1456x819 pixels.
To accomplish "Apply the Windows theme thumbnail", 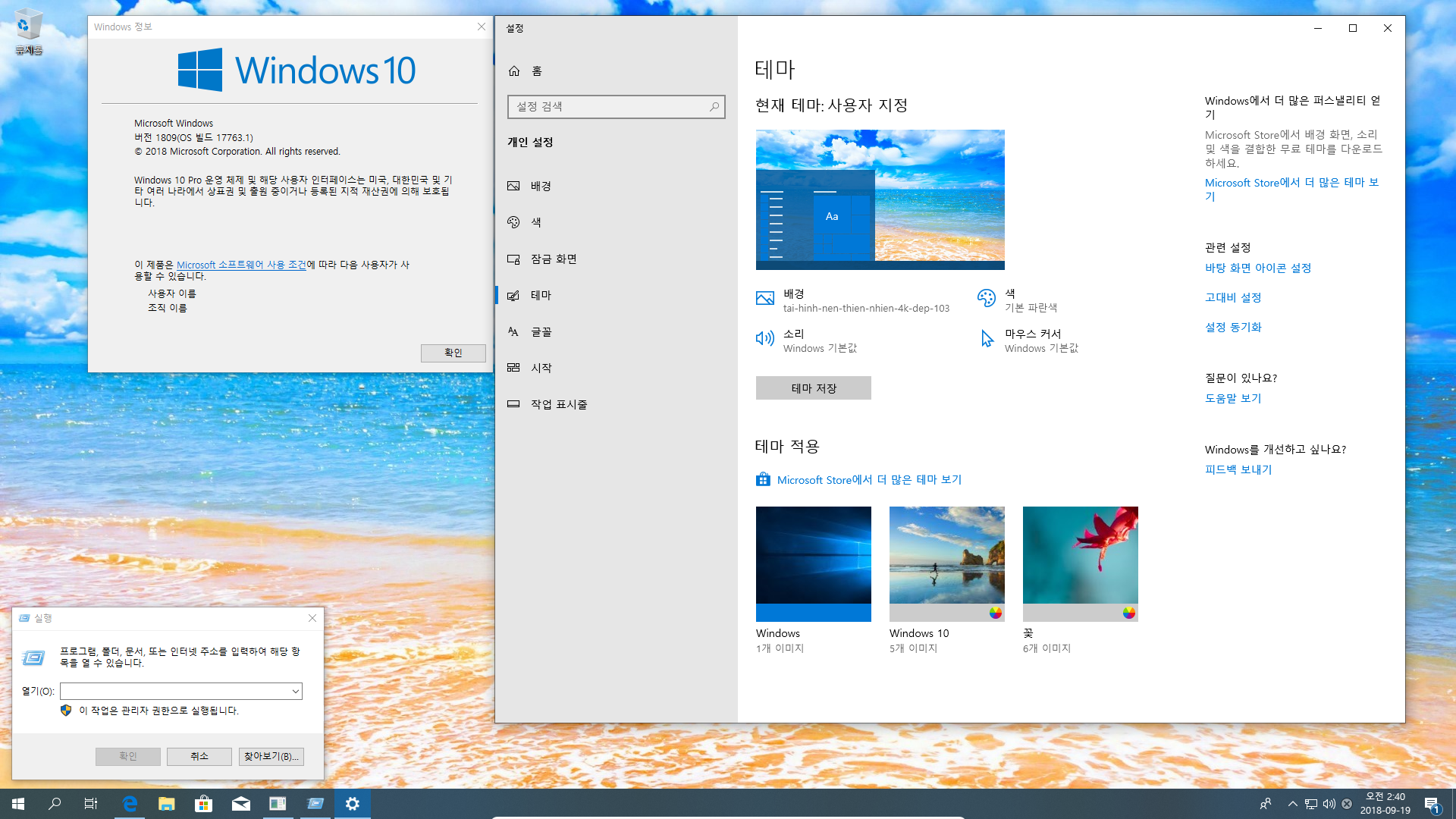I will (x=814, y=564).
